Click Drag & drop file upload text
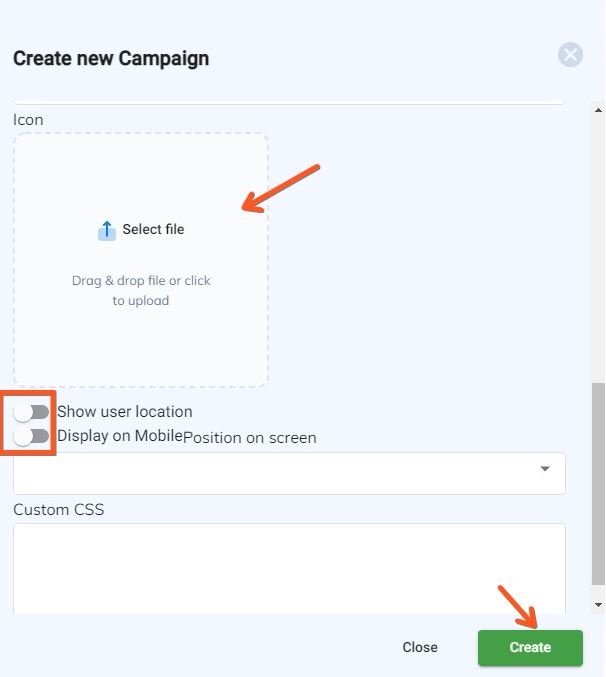 click(x=141, y=291)
